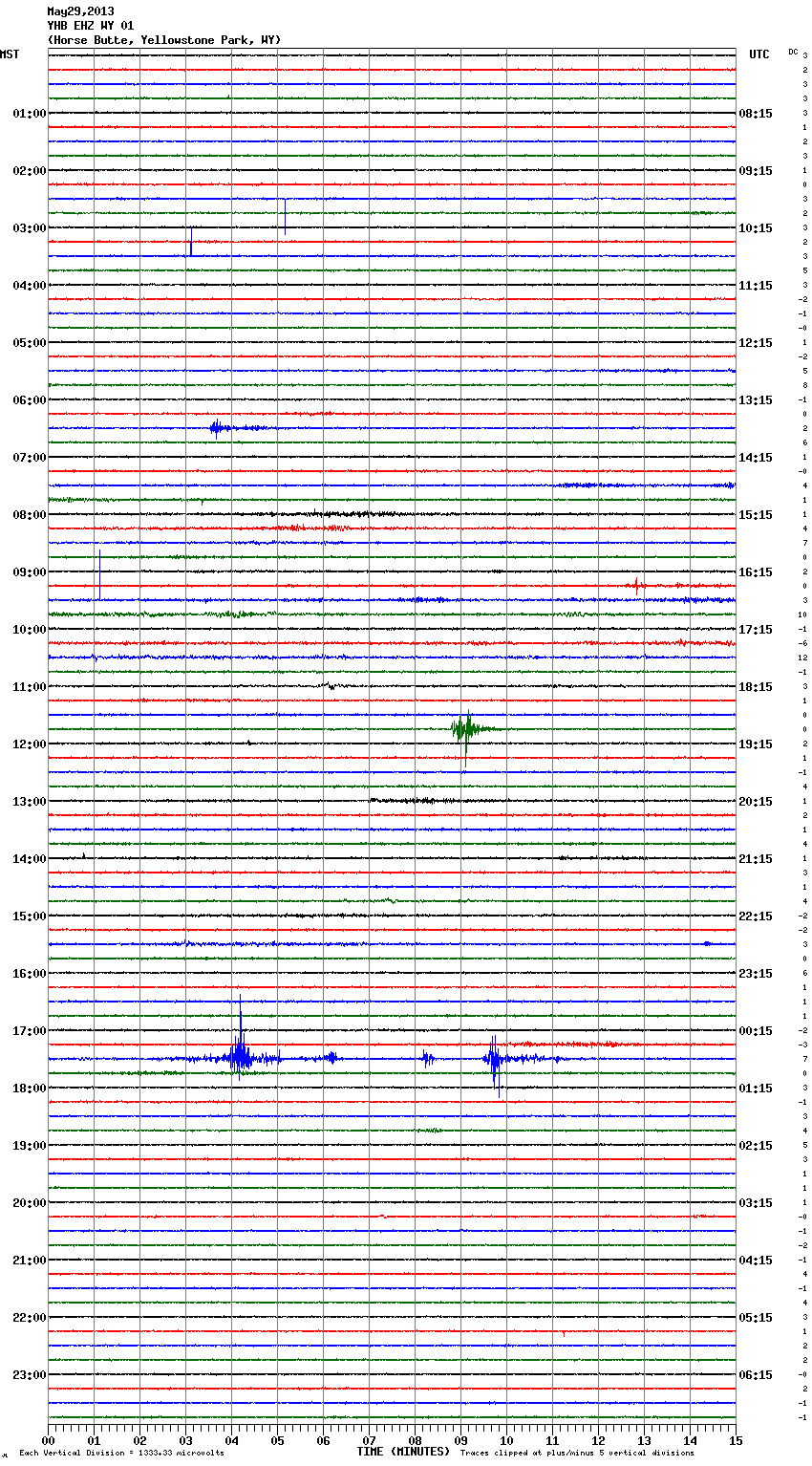
Task: Select the 20:00 MST hour label
Action: click(30, 1203)
